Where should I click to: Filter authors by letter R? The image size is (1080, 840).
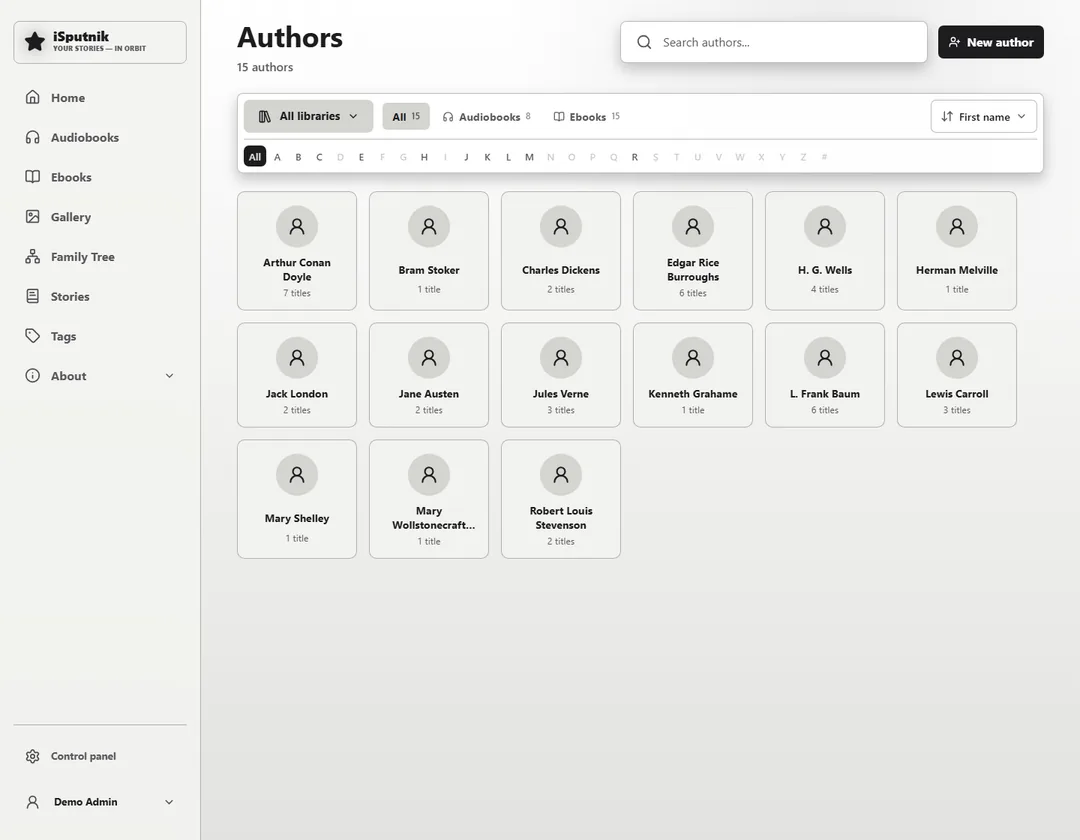(634, 157)
